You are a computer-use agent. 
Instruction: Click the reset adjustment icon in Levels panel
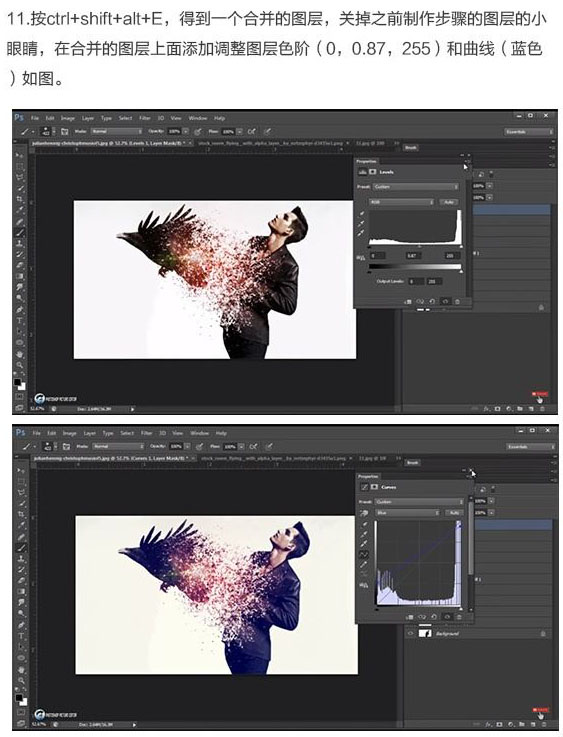coord(432,301)
